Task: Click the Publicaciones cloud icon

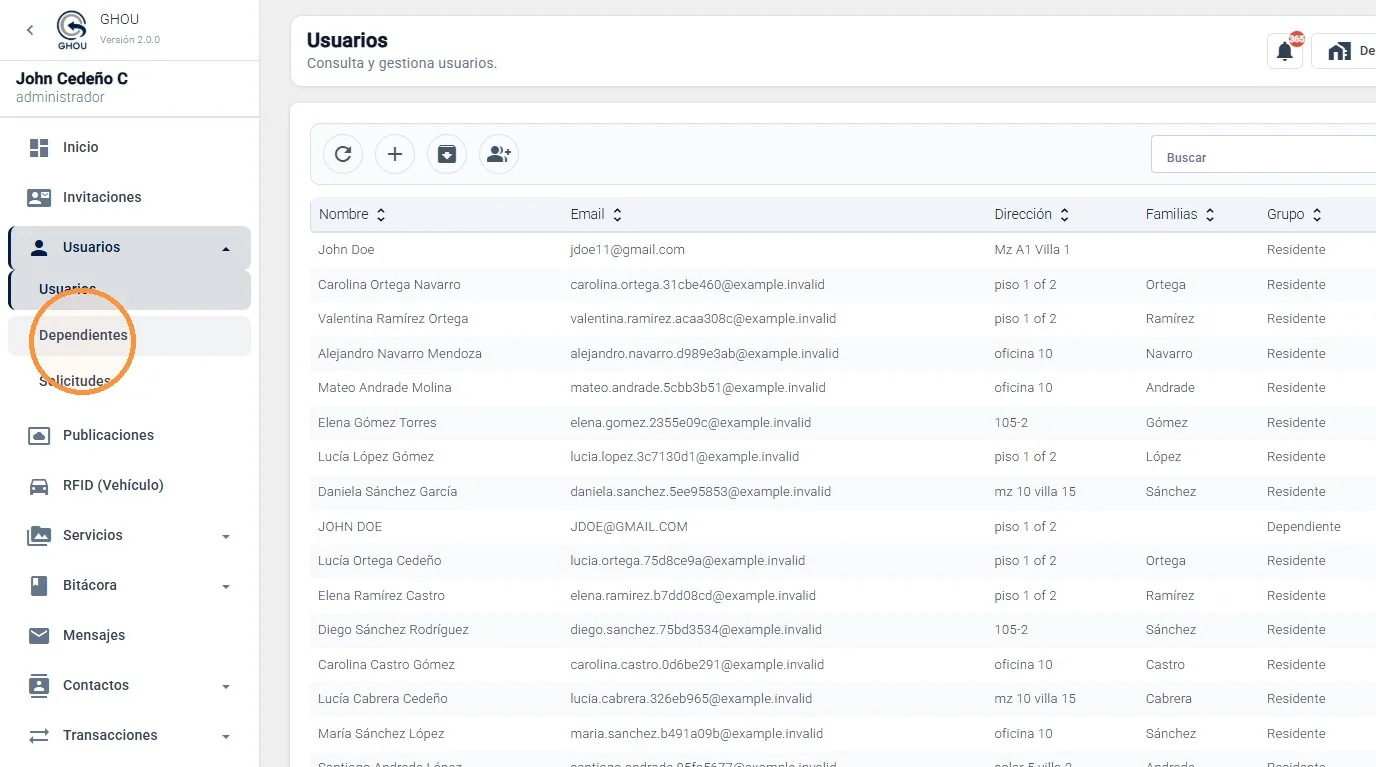Action: (x=39, y=436)
